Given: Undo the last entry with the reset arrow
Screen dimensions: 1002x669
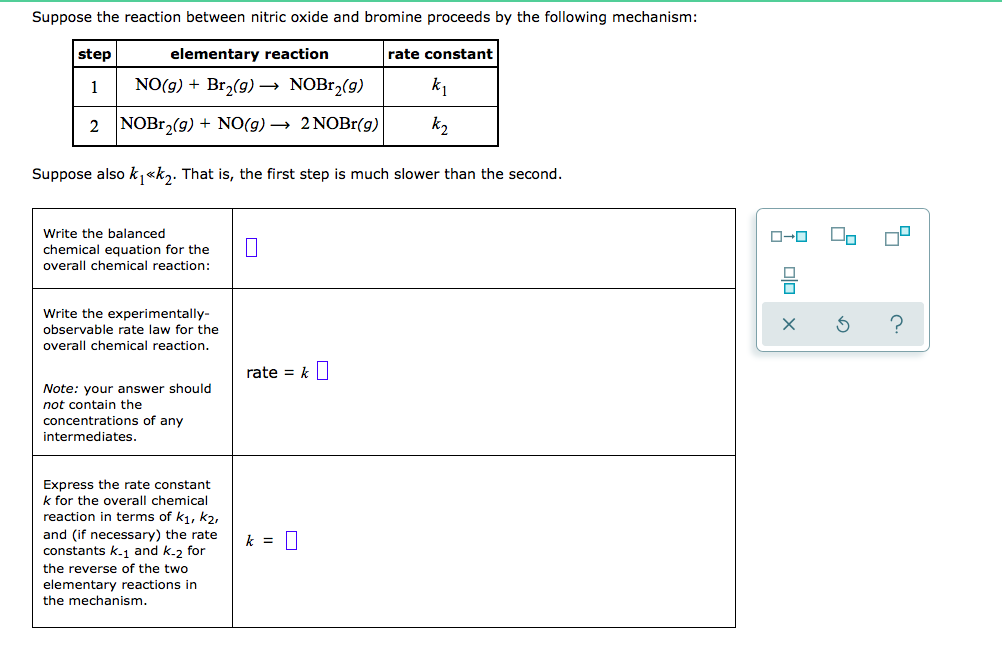Looking at the screenshot, I should click(x=843, y=324).
